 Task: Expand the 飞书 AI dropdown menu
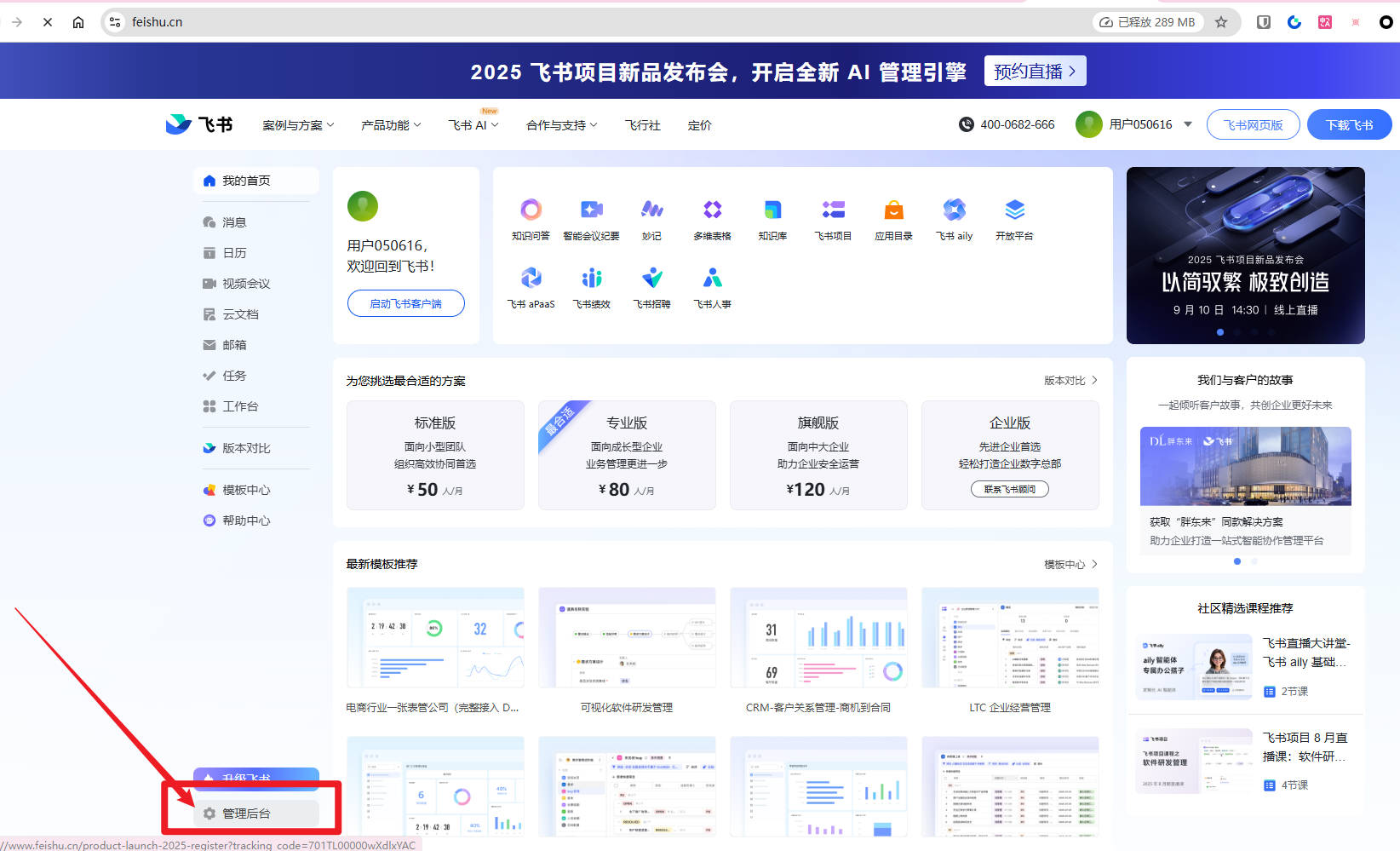[x=473, y=125]
